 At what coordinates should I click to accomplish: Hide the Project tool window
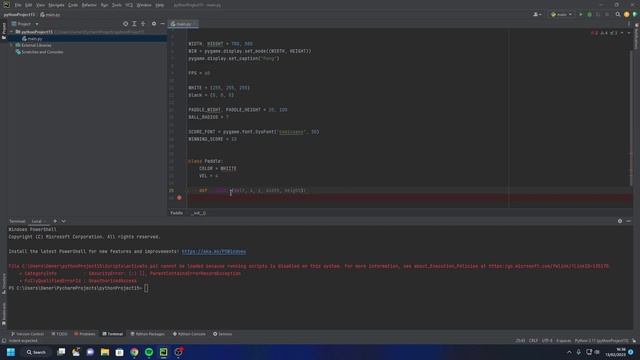[162, 24]
